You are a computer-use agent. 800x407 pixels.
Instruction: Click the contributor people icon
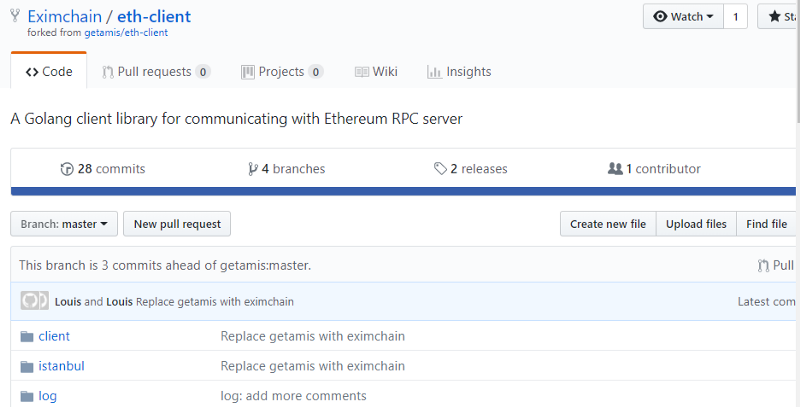coord(615,169)
